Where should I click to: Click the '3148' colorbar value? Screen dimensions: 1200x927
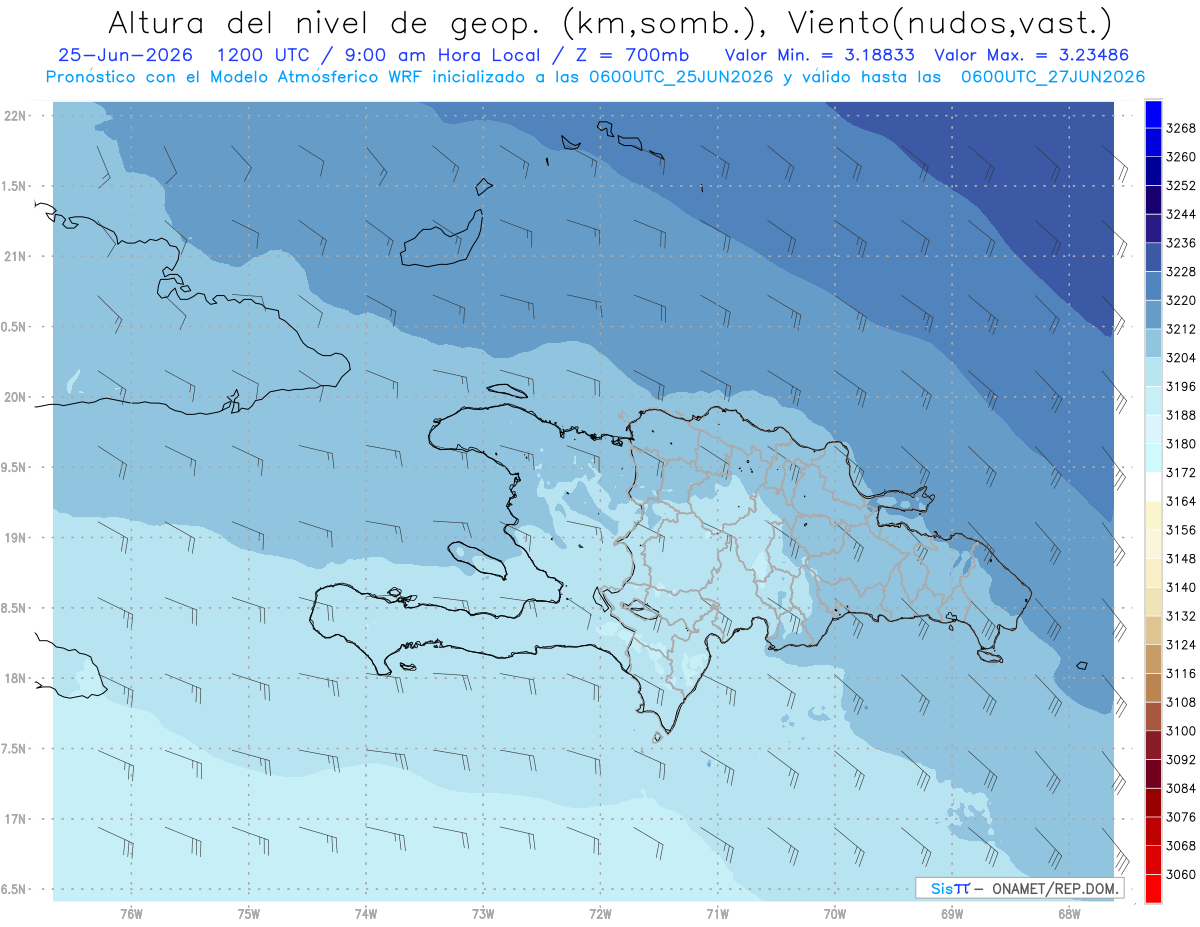(1181, 559)
